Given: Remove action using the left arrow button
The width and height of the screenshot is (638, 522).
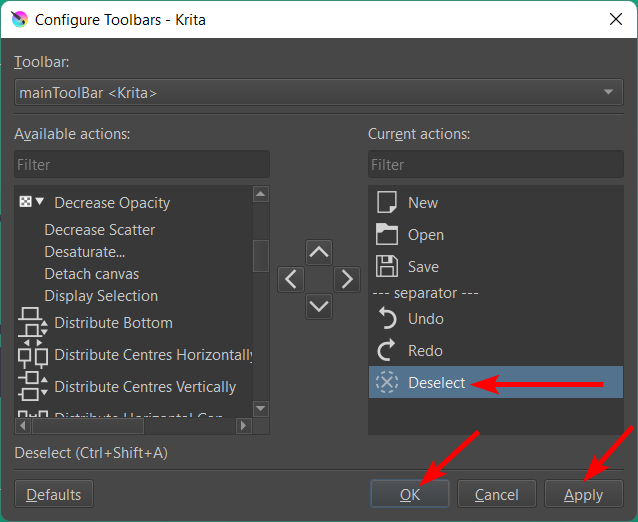Looking at the screenshot, I should (x=291, y=280).
